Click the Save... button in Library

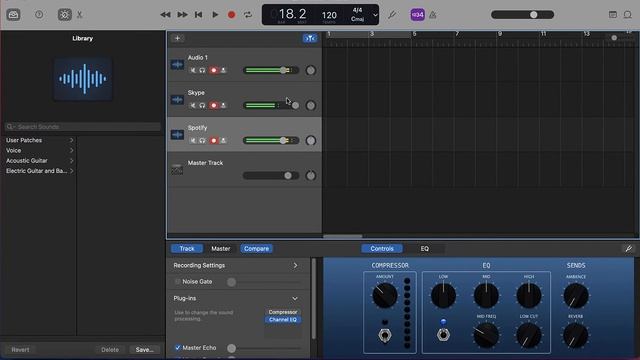(x=144, y=350)
